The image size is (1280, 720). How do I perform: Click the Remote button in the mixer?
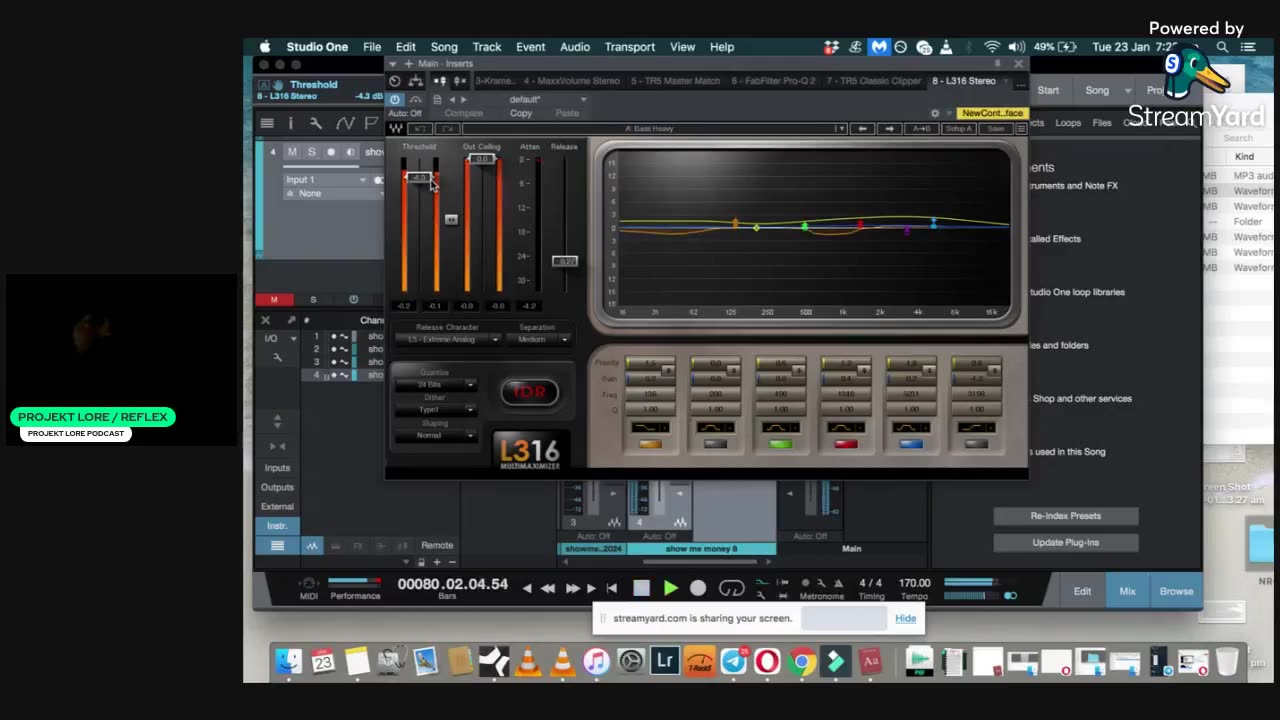click(x=437, y=545)
